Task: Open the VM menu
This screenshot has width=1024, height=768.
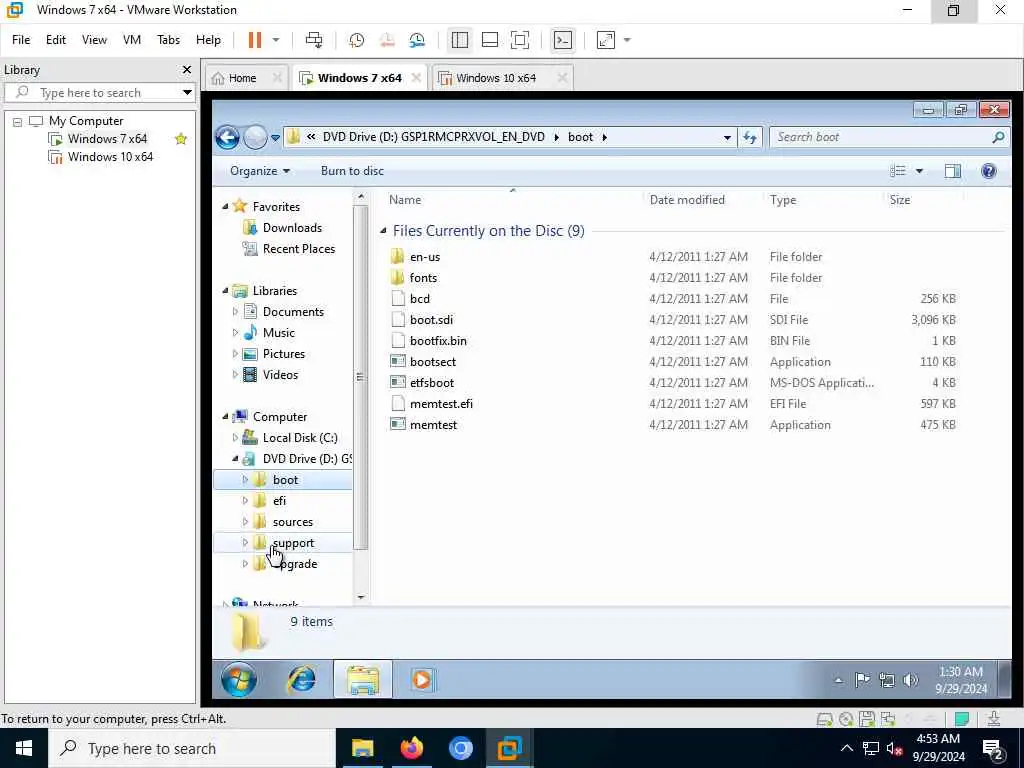Action: click(132, 40)
